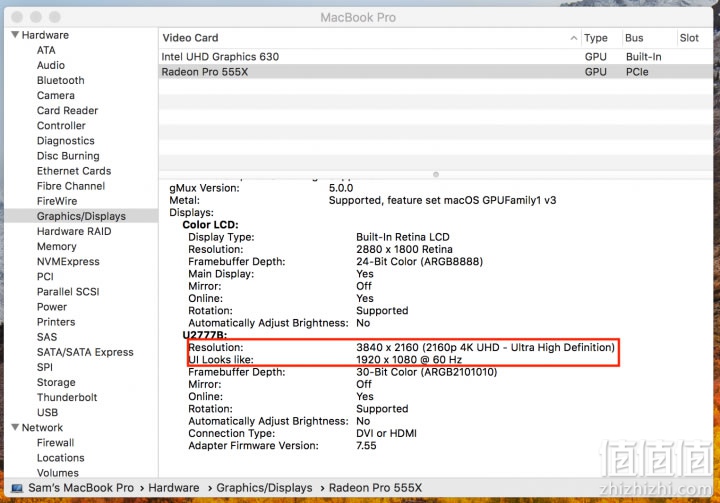Open the Audio hardware entry

[51, 65]
